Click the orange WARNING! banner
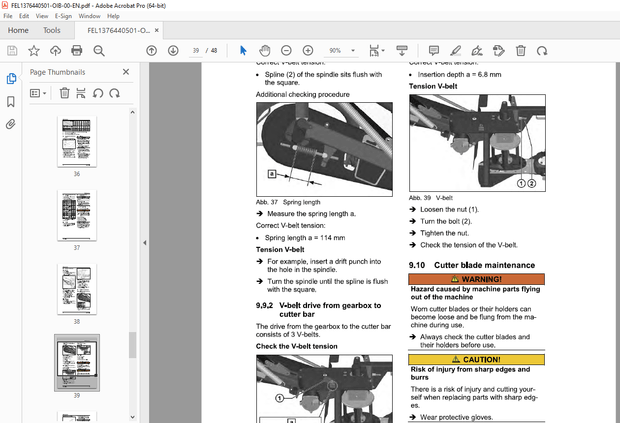Viewport: 620px width, 423px height. pyautogui.click(x=476, y=279)
